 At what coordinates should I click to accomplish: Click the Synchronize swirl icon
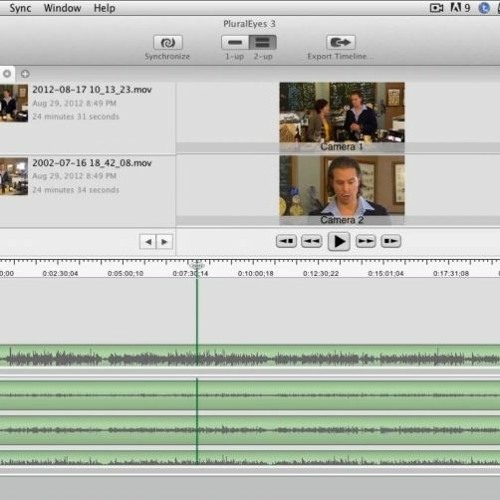tap(168, 43)
